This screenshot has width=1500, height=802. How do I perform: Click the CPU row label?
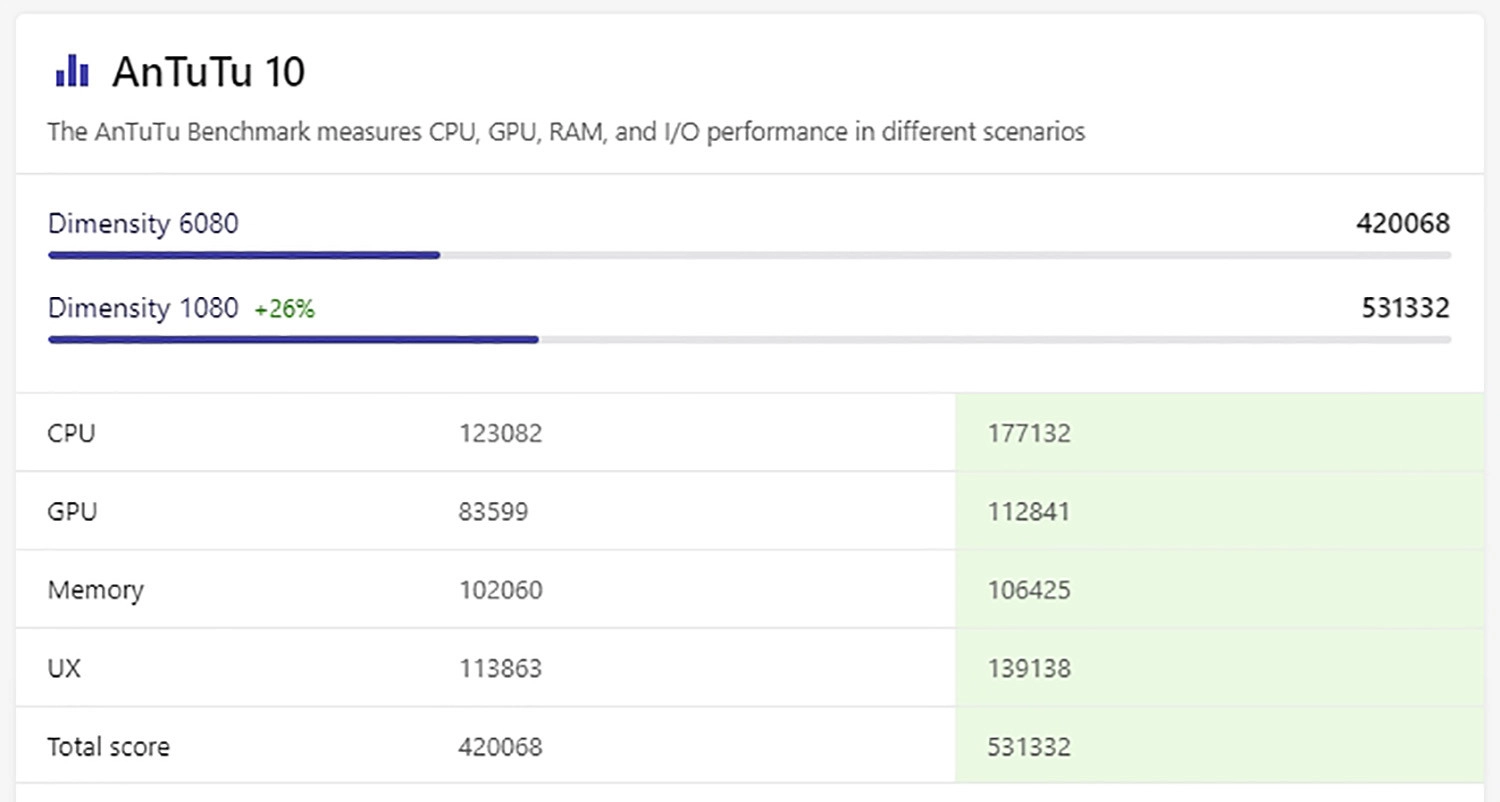pos(71,434)
